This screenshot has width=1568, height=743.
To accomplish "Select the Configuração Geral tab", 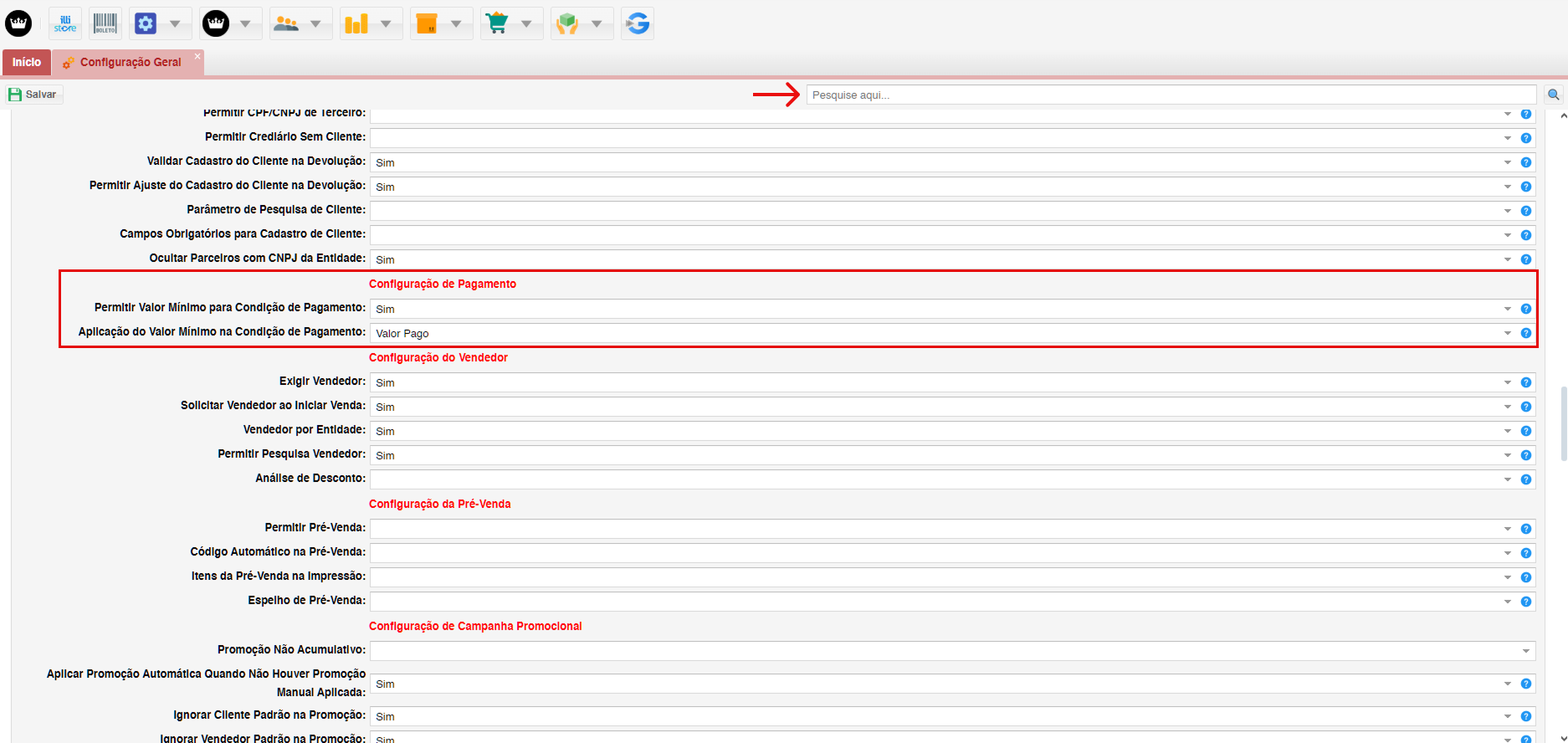I will pos(130,62).
